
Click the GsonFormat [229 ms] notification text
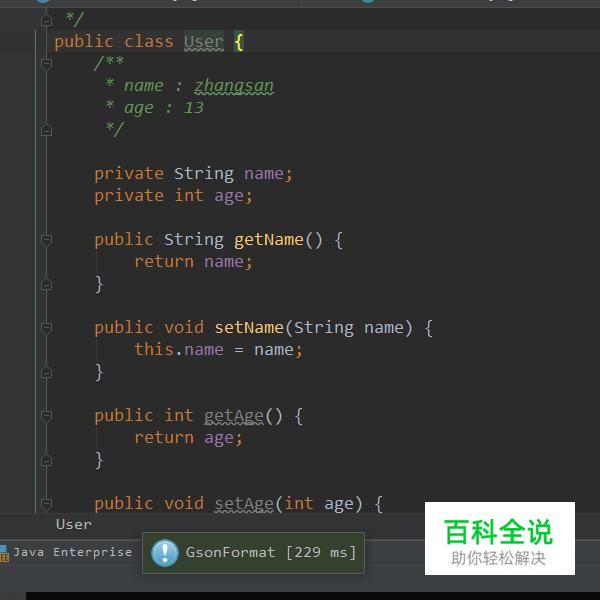[271, 553]
